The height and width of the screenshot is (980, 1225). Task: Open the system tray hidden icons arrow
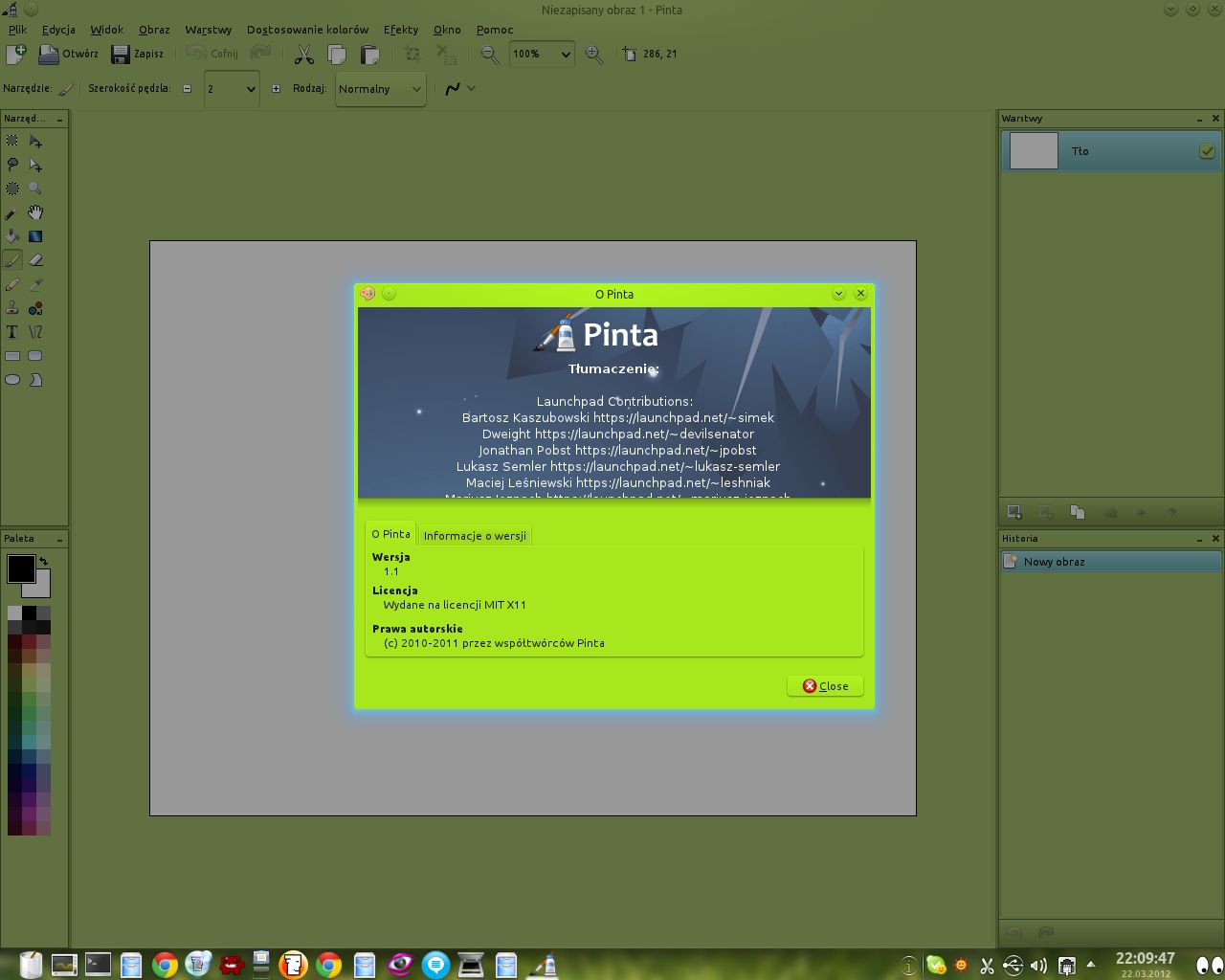[1090, 965]
